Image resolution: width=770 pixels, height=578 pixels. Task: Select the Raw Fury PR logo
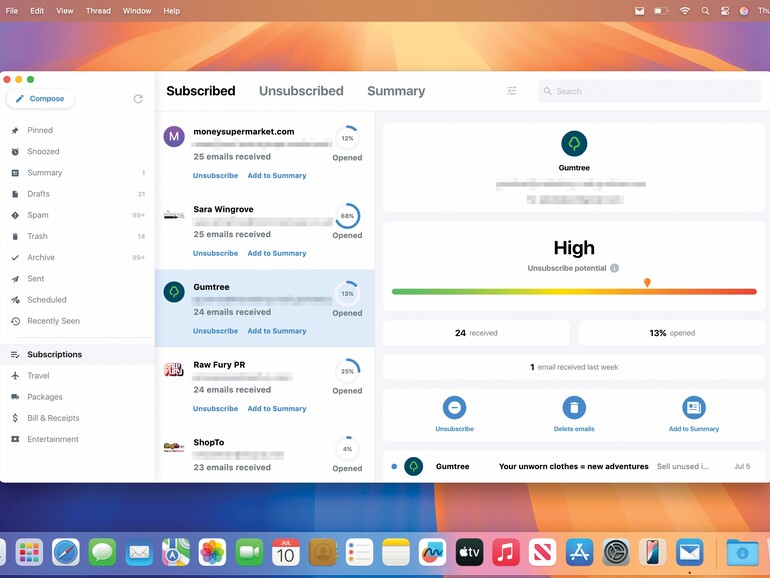tap(174, 369)
